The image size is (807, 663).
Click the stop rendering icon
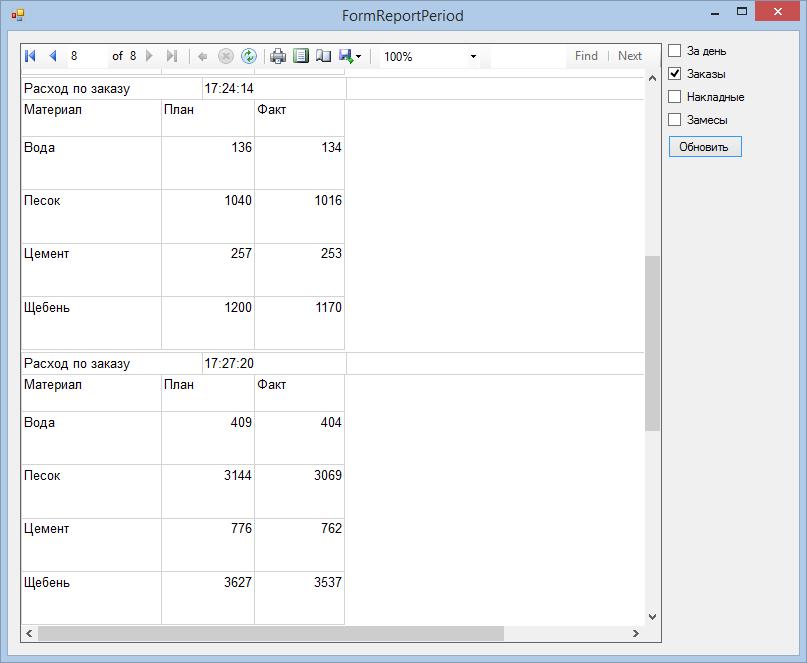click(225, 56)
